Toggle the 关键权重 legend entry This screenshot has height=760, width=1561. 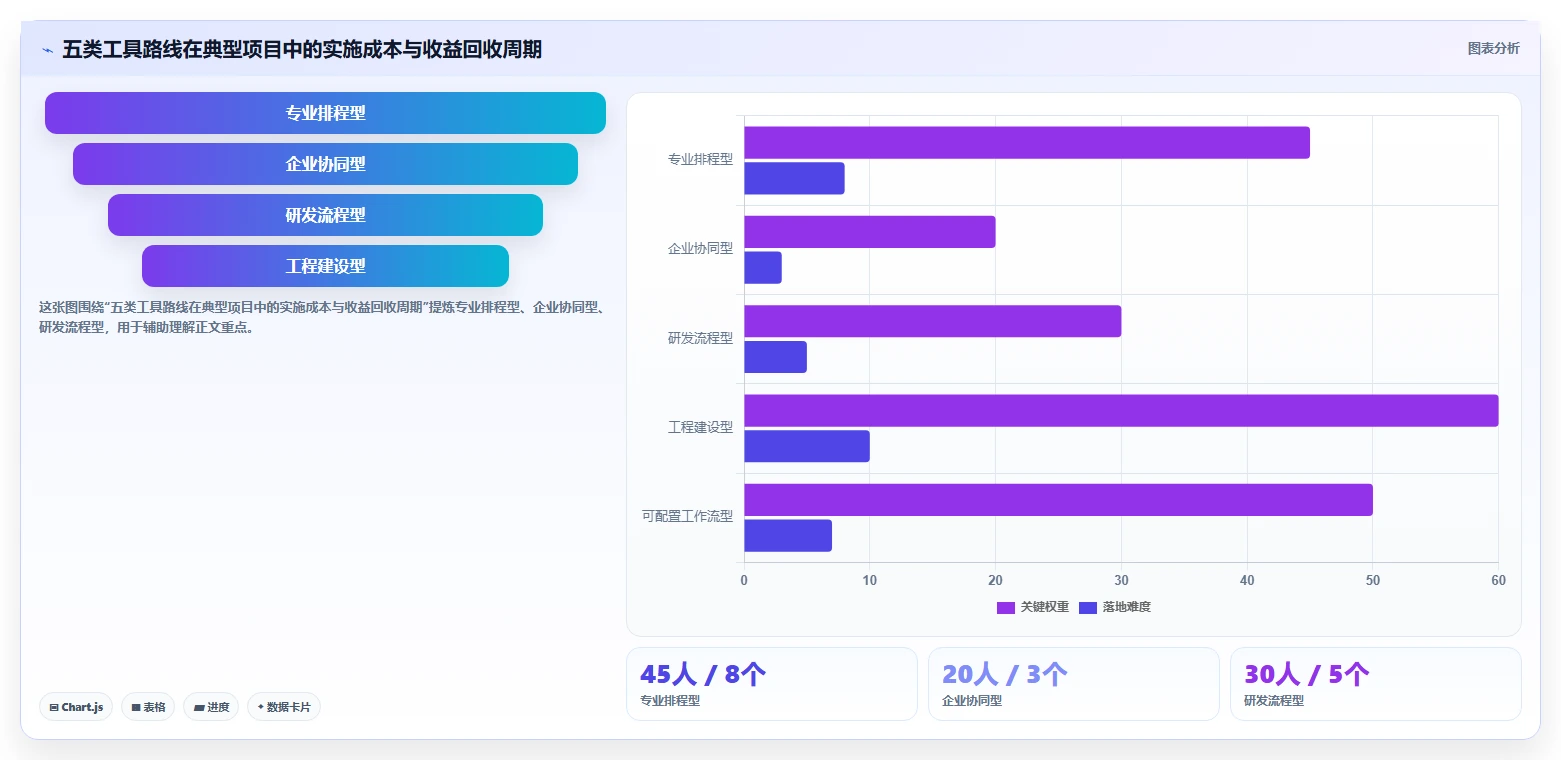click(1033, 607)
